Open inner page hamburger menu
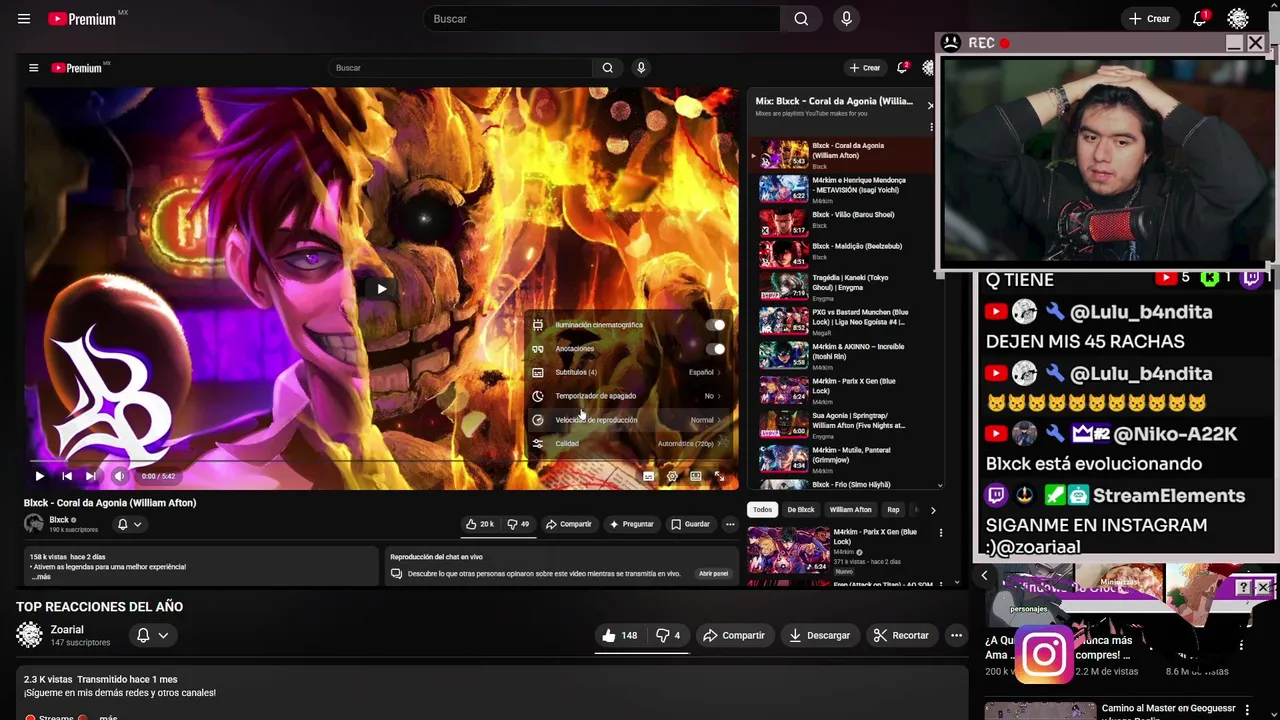The image size is (1280, 720). 33,68
